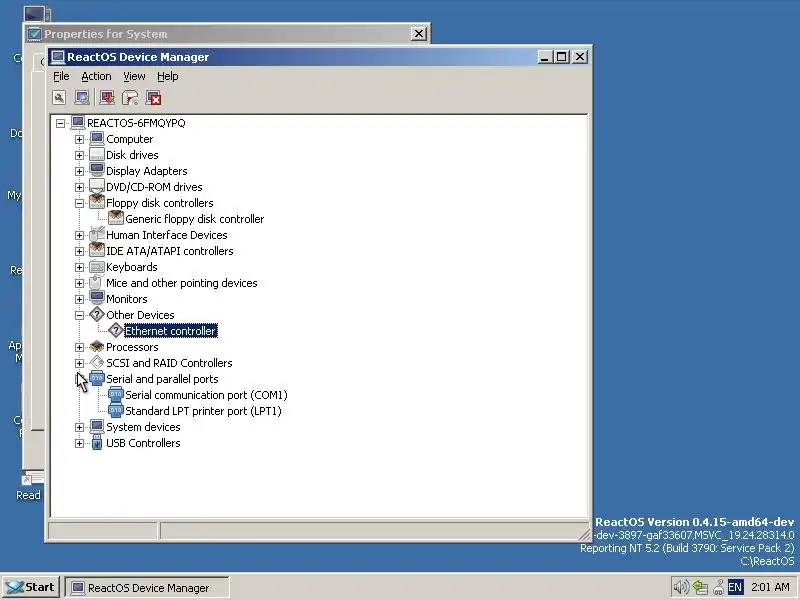
Task: Click the Disk drives icon
Action: pos(96,155)
